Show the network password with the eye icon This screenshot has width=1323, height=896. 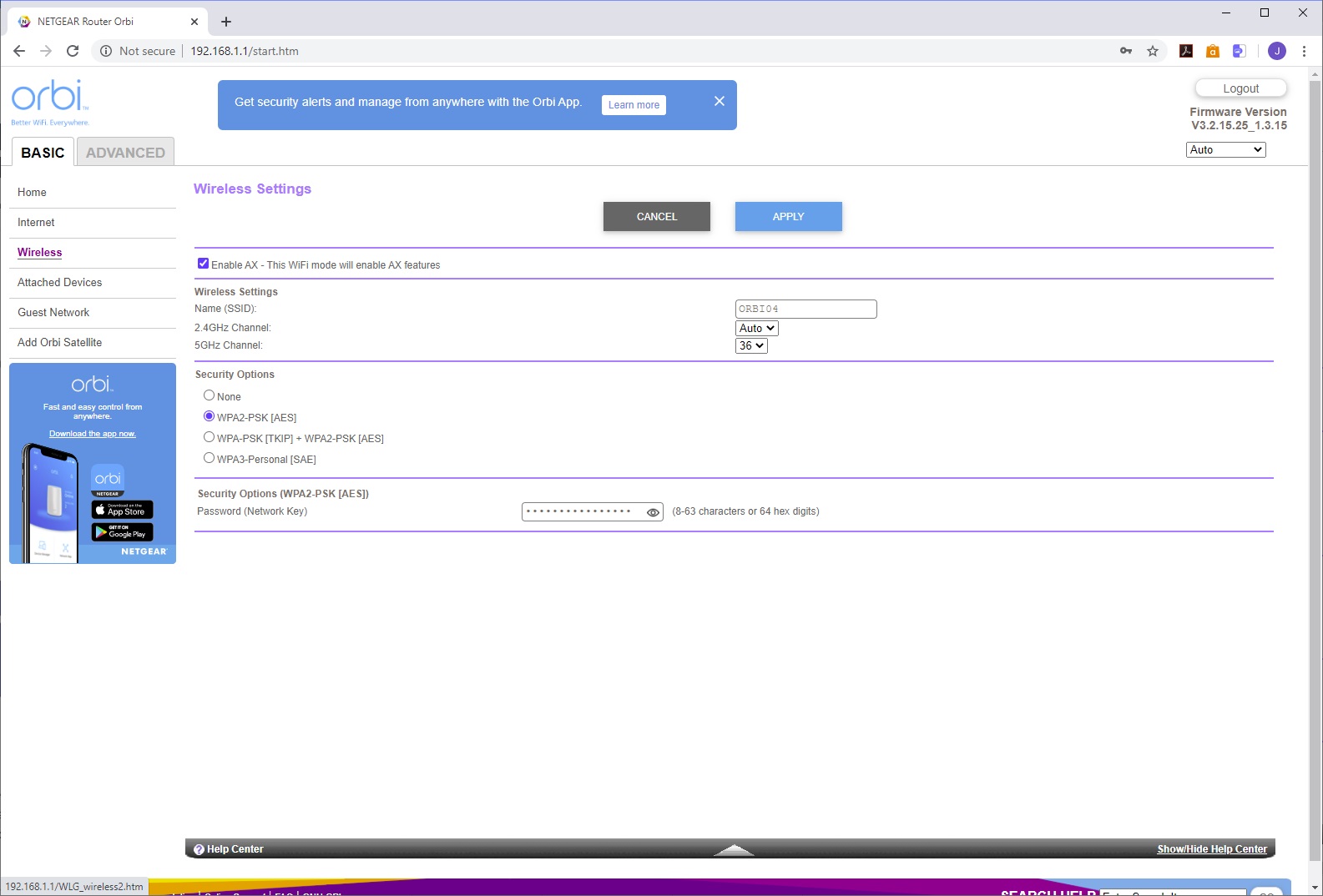pyautogui.click(x=654, y=512)
